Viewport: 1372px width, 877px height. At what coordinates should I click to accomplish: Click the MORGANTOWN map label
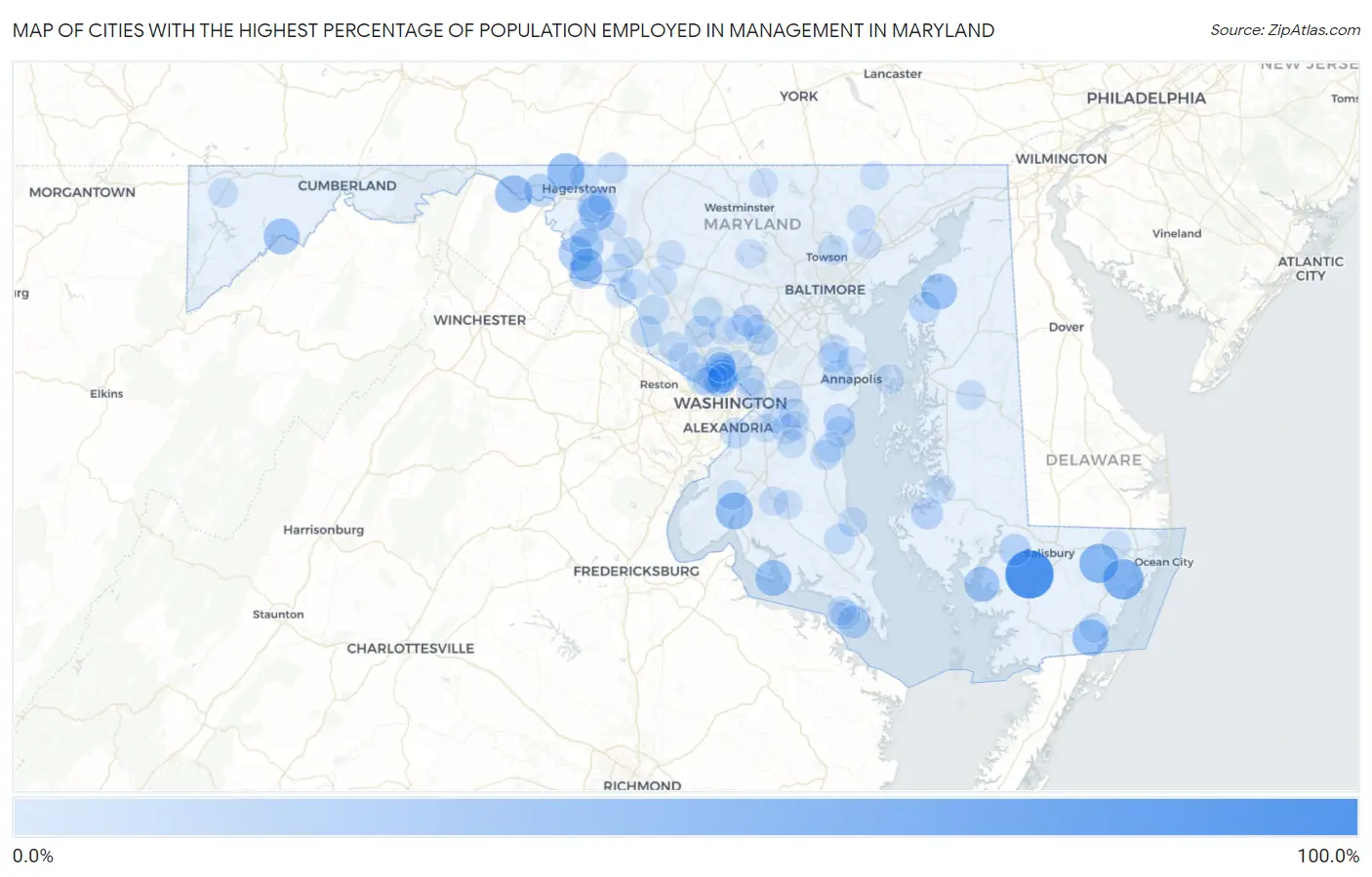pyautogui.click(x=82, y=192)
